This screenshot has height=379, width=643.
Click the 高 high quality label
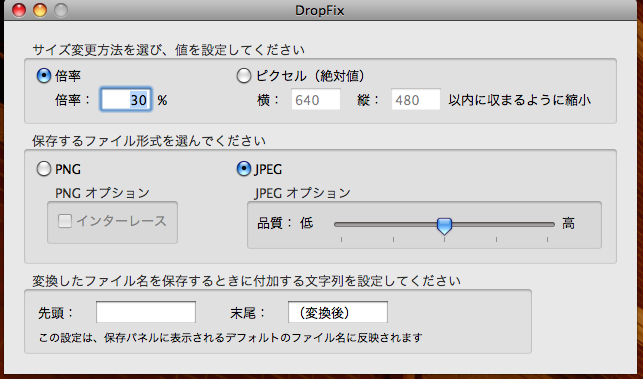pyautogui.click(x=568, y=224)
